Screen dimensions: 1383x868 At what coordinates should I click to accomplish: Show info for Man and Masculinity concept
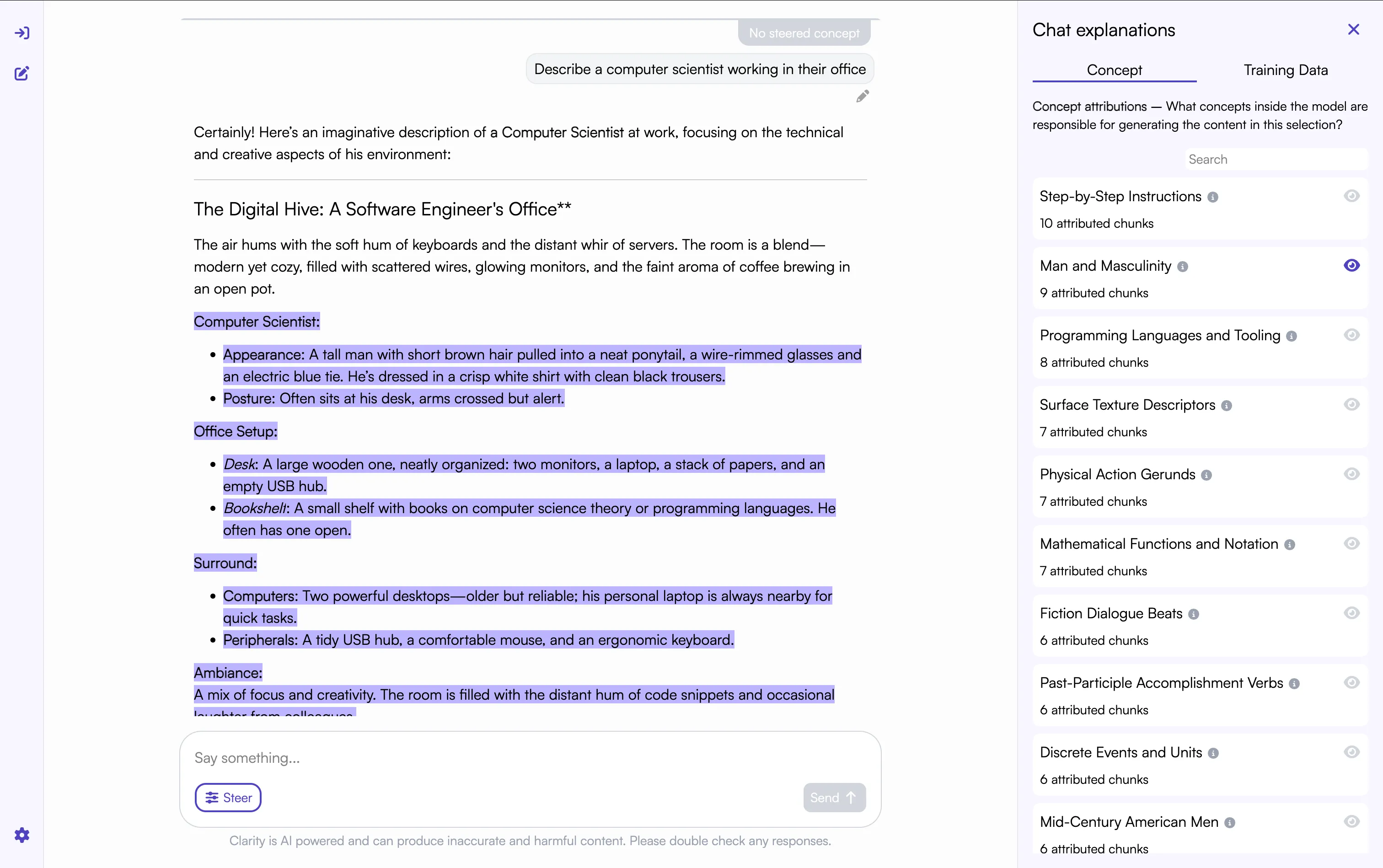coord(1183,267)
